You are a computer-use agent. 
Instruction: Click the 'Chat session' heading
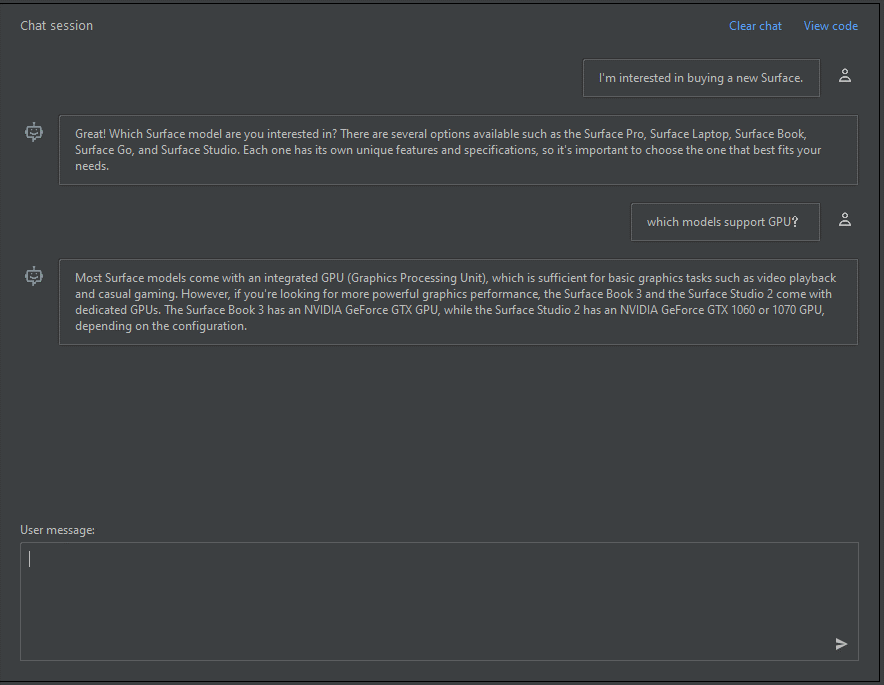pos(56,25)
